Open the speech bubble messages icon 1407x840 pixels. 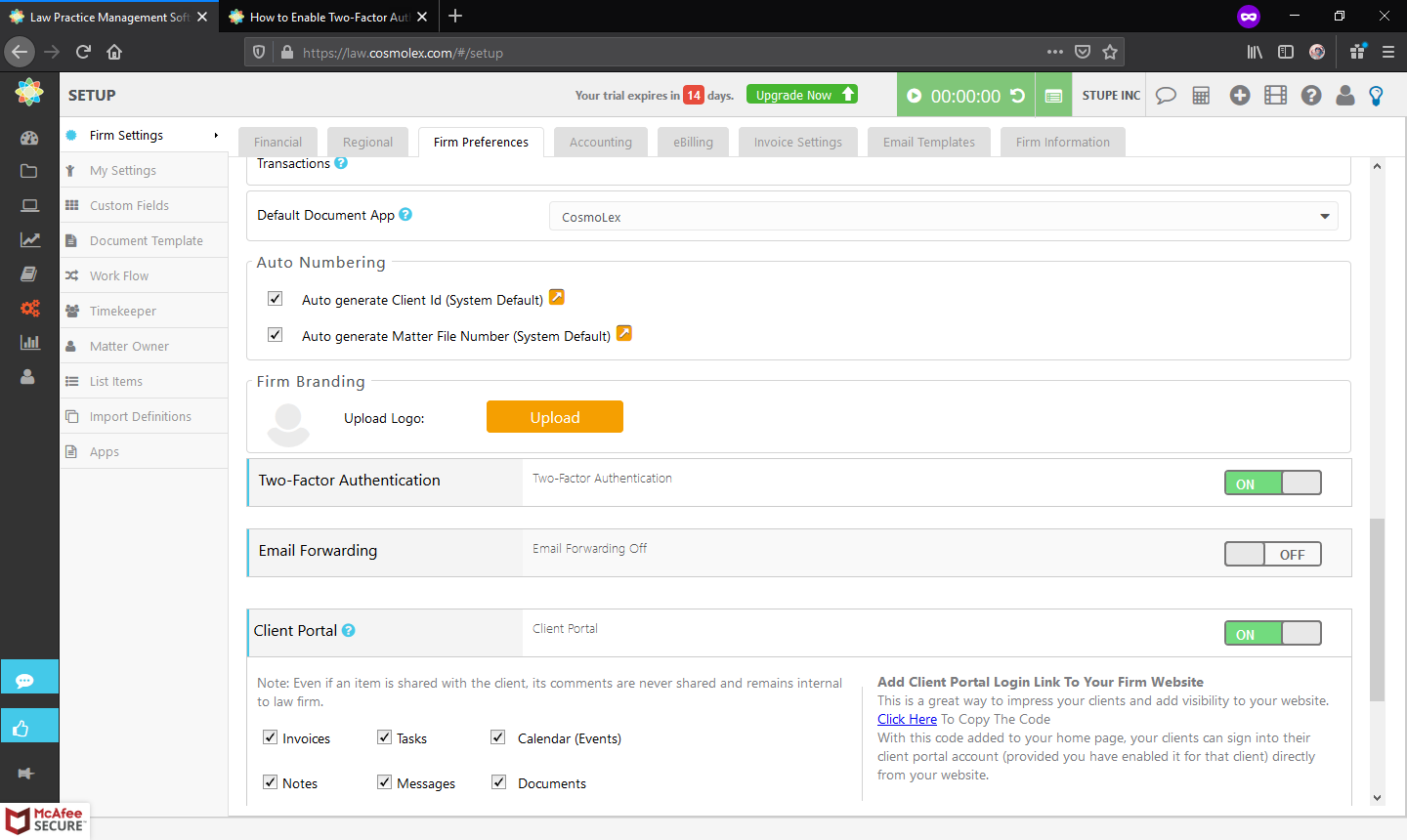[x=1166, y=96]
